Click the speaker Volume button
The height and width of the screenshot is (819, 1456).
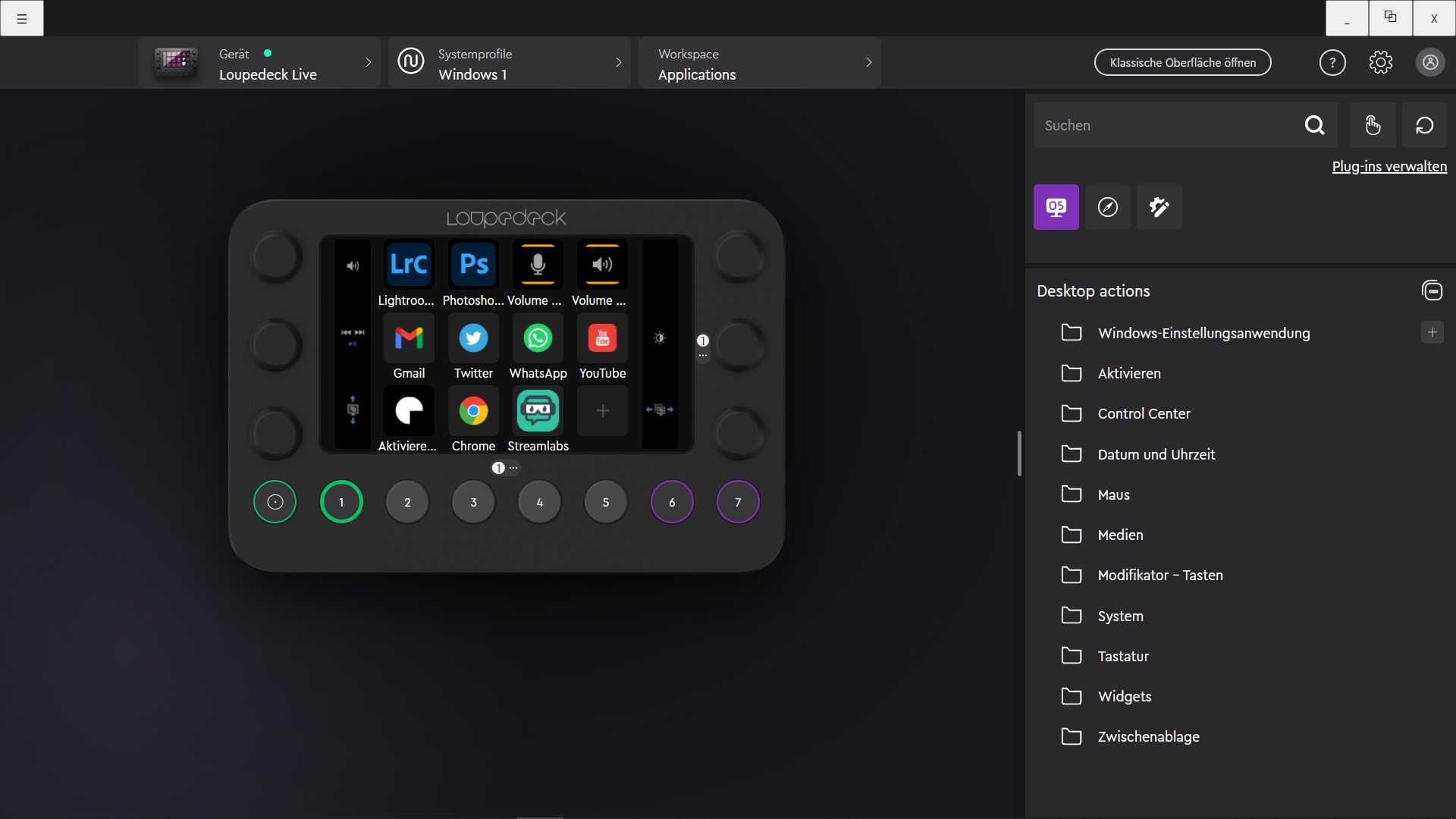click(x=602, y=265)
